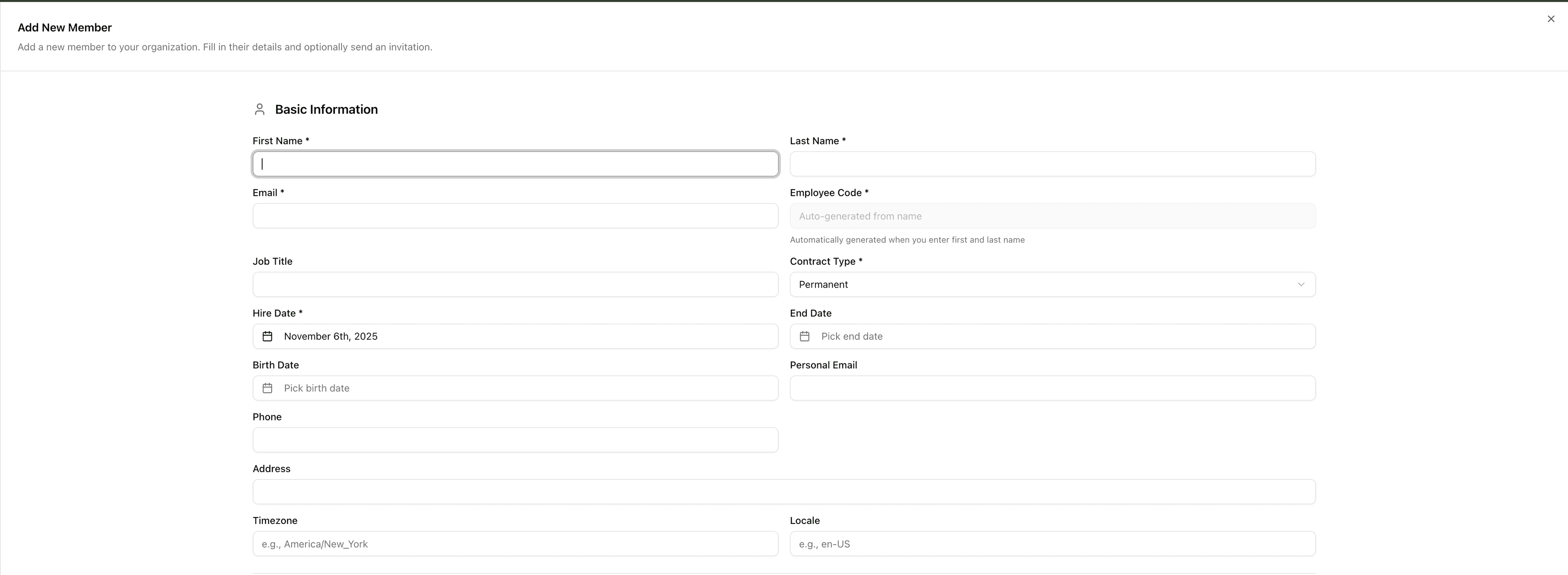The height and width of the screenshot is (575, 1568).
Task: Click the Hire Date calendar icon
Action: click(x=267, y=336)
